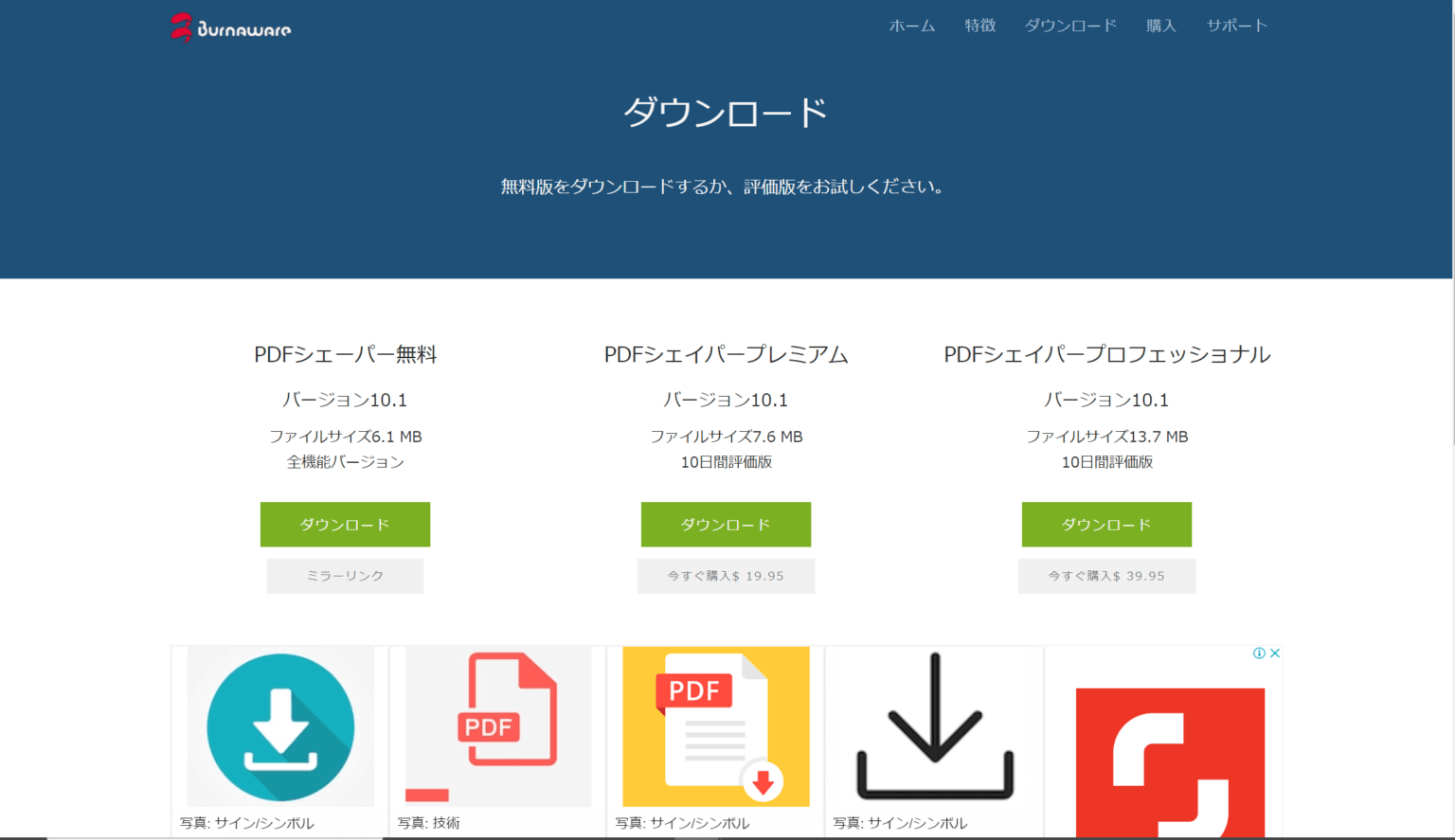Click the Burnaware logo
This screenshot has height=840, width=1455.
tap(230, 27)
